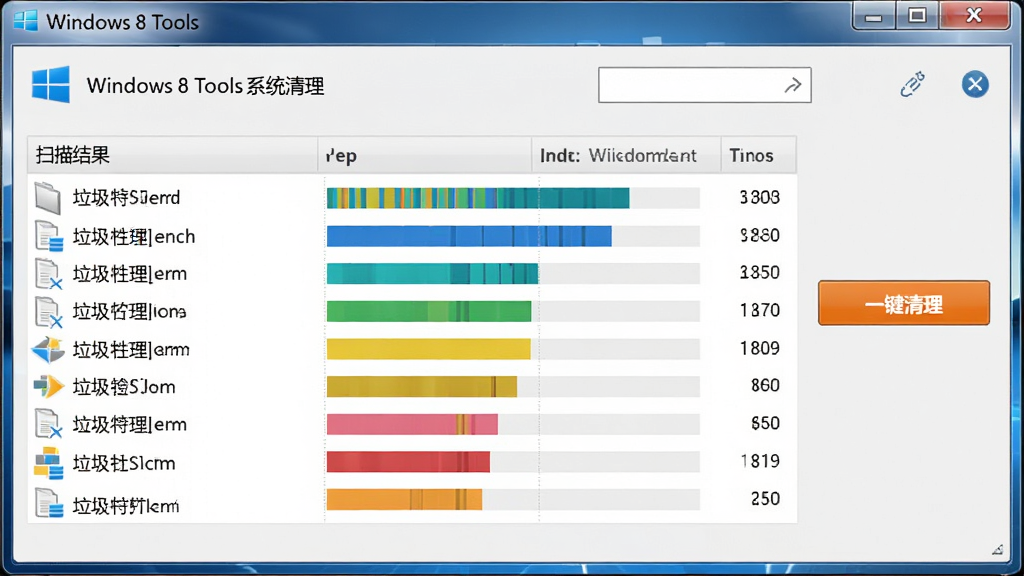Select the row labeled 垃圾特SJerrd

(x=126, y=197)
